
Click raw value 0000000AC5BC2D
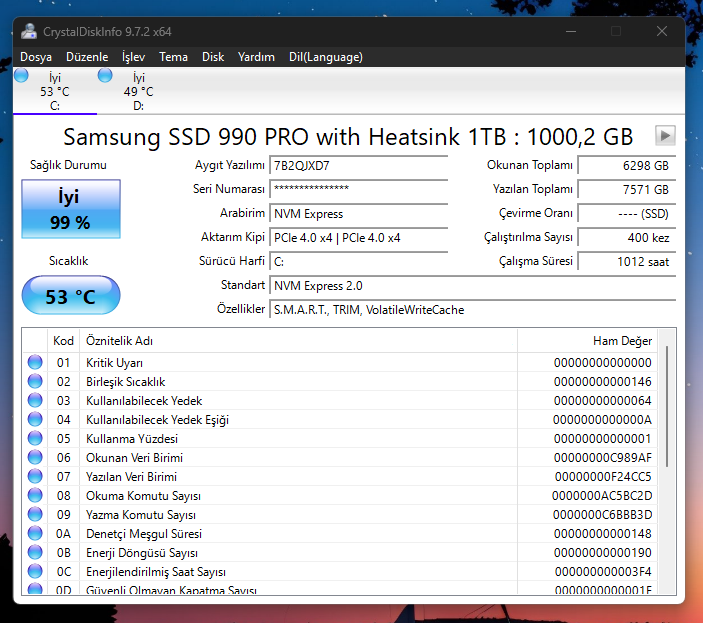602,496
